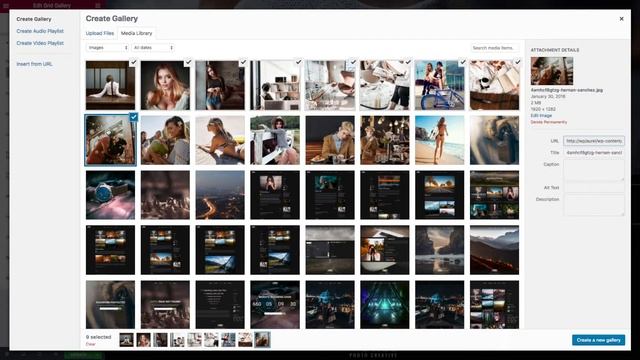Uncheck the office shelves thumbnail checkmark
This screenshot has width=640, height=360.
click(x=298, y=62)
